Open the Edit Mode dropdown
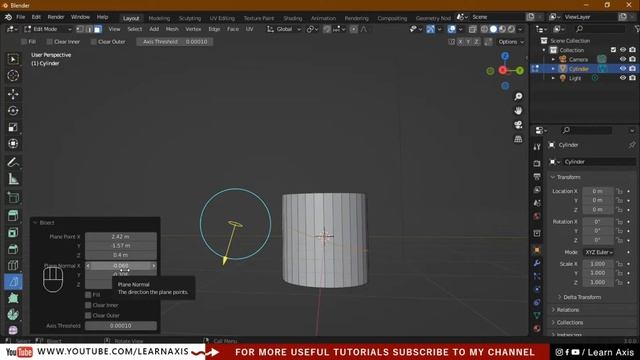 click(x=47, y=29)
